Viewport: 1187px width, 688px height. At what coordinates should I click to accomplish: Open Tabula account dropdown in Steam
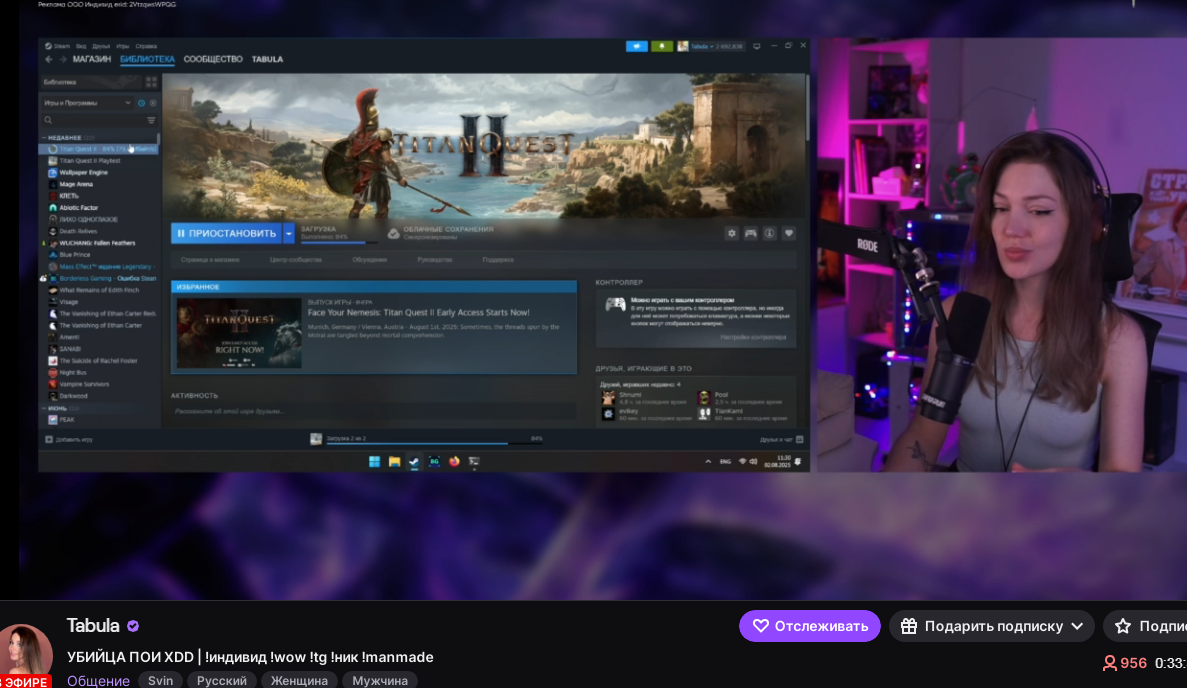tap(710, 46)
